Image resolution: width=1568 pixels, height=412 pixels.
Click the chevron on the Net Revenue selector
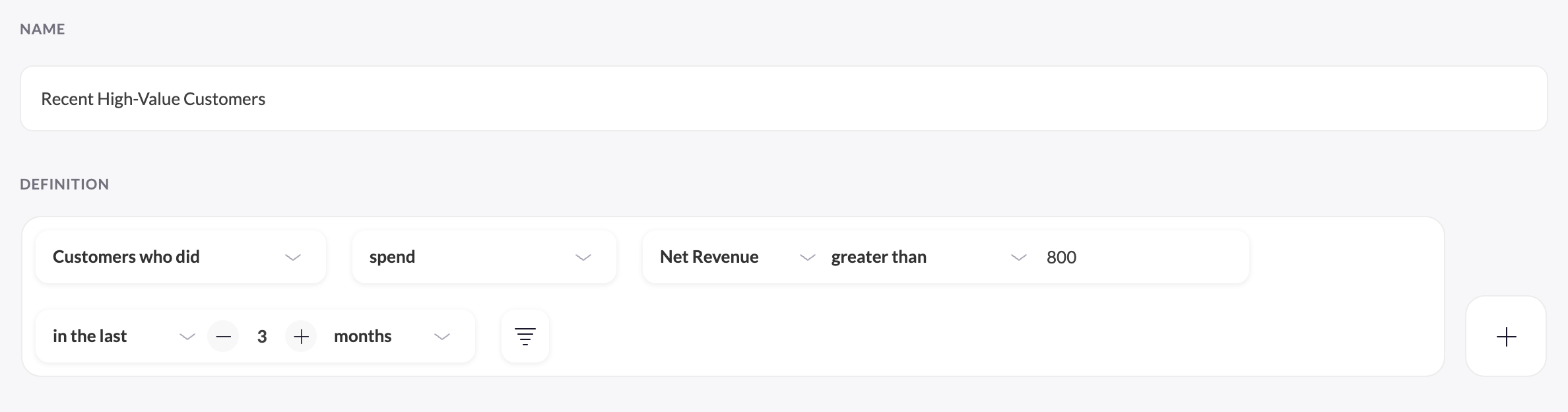806,257
